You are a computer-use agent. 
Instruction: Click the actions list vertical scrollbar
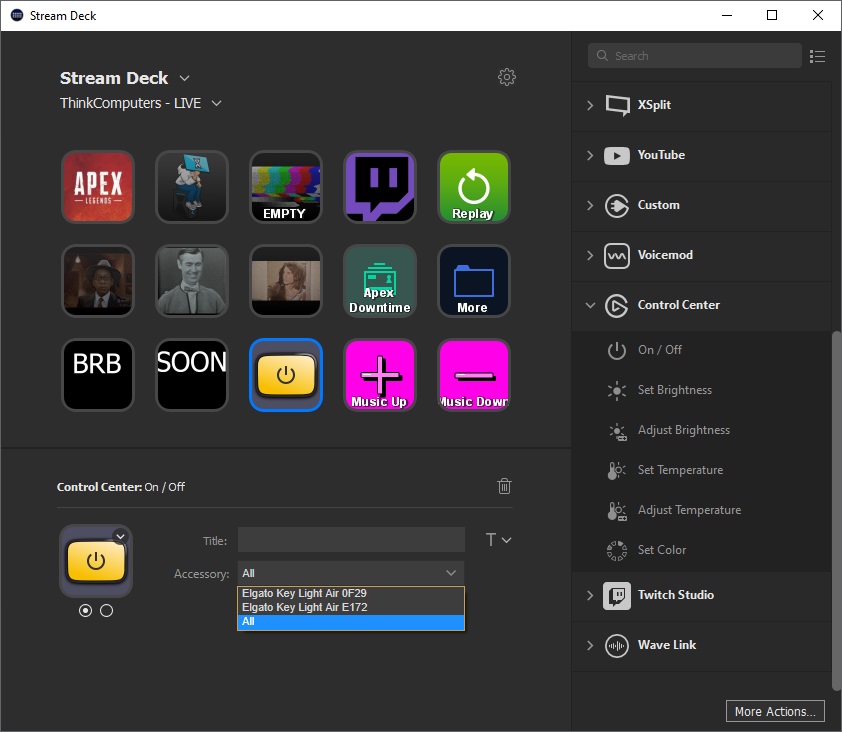pyautogui.click(x=836, y=510)
